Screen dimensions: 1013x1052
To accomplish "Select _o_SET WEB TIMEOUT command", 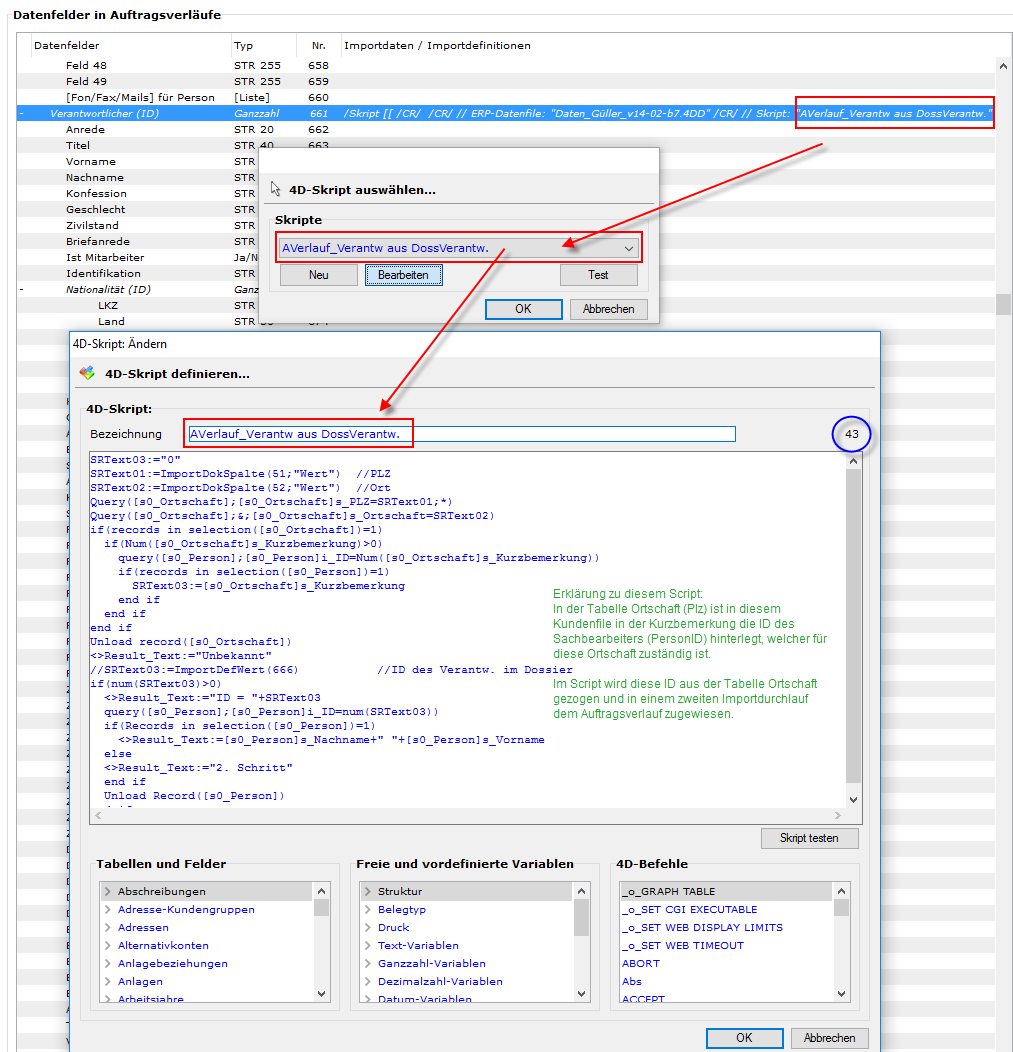I will pyautogui.click(x=682, y=946).
